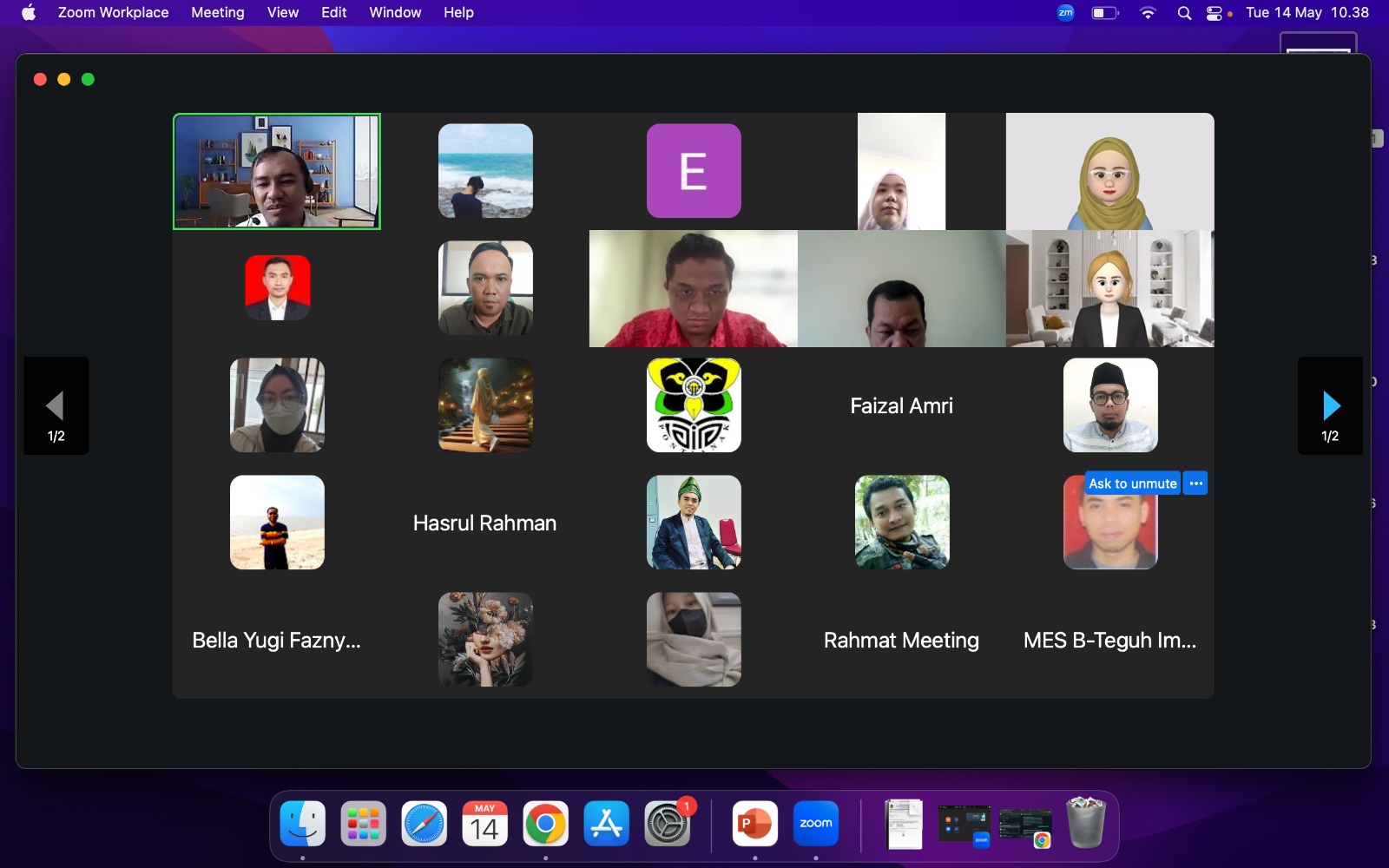This screenshot has width=1389, height=868.
Task: Open Spotlight search magnifier icon
Action: pos(1184,12)
